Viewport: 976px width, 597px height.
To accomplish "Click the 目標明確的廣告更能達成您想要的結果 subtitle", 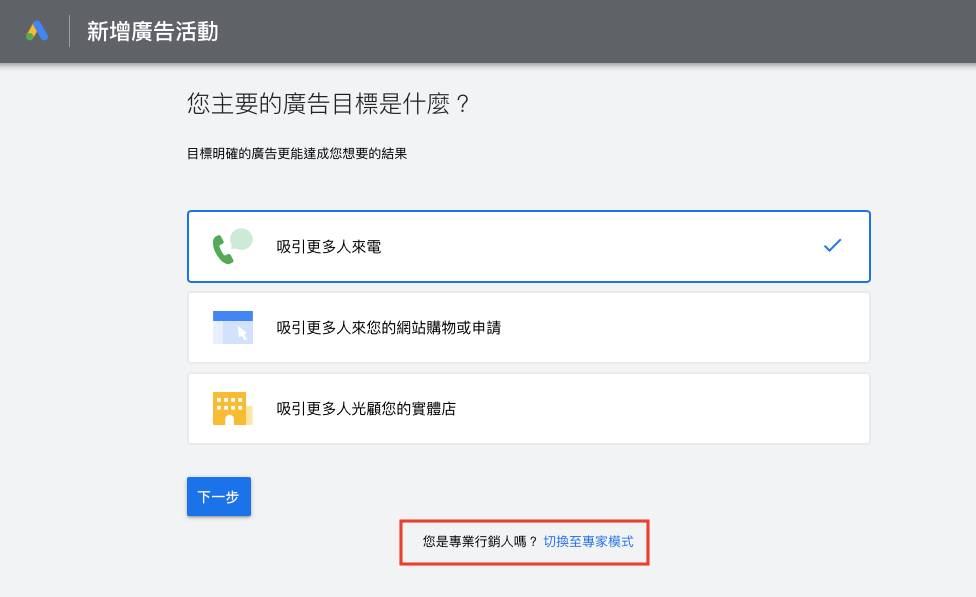I will (297, 154).
